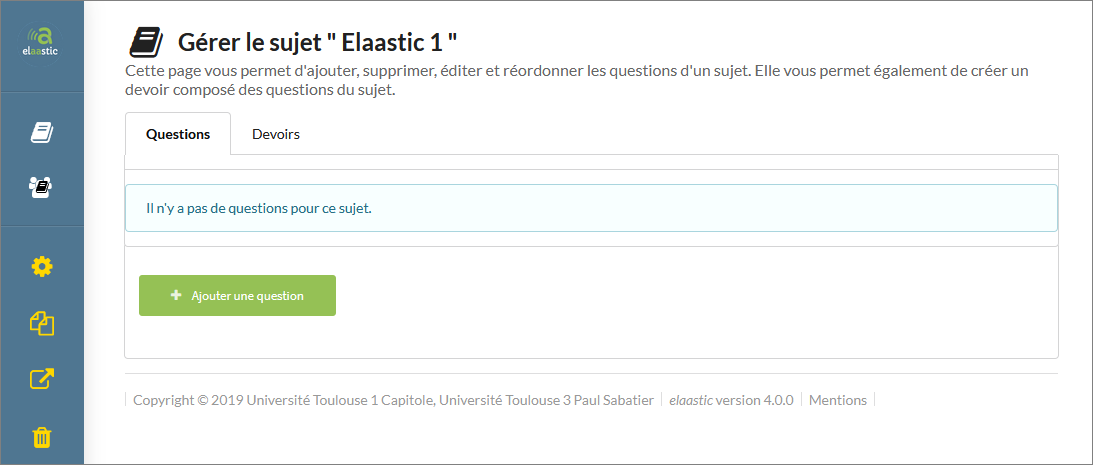Click the yellow duplicate subject icon
This screenshot has height=465, width=1093.
tap(42, 323)
